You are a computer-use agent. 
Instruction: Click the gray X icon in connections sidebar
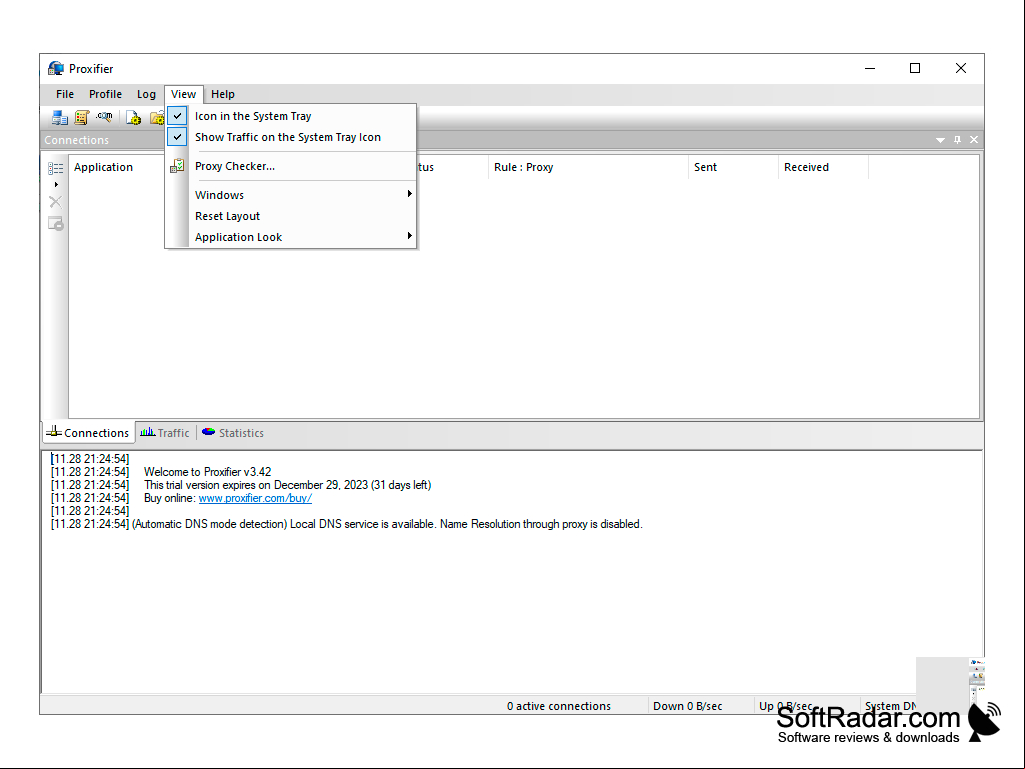pos(56,202)
